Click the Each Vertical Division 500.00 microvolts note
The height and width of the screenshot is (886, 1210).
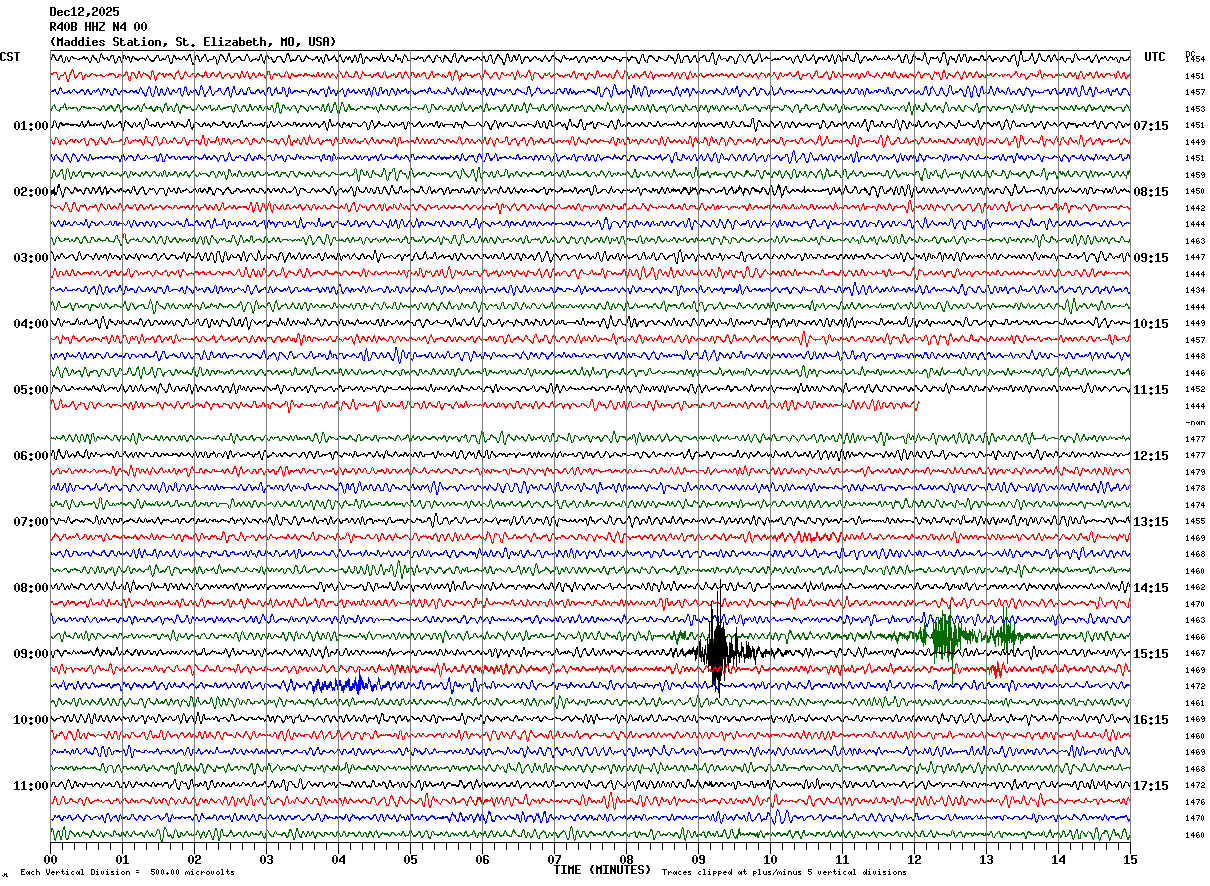click(127, 873)
